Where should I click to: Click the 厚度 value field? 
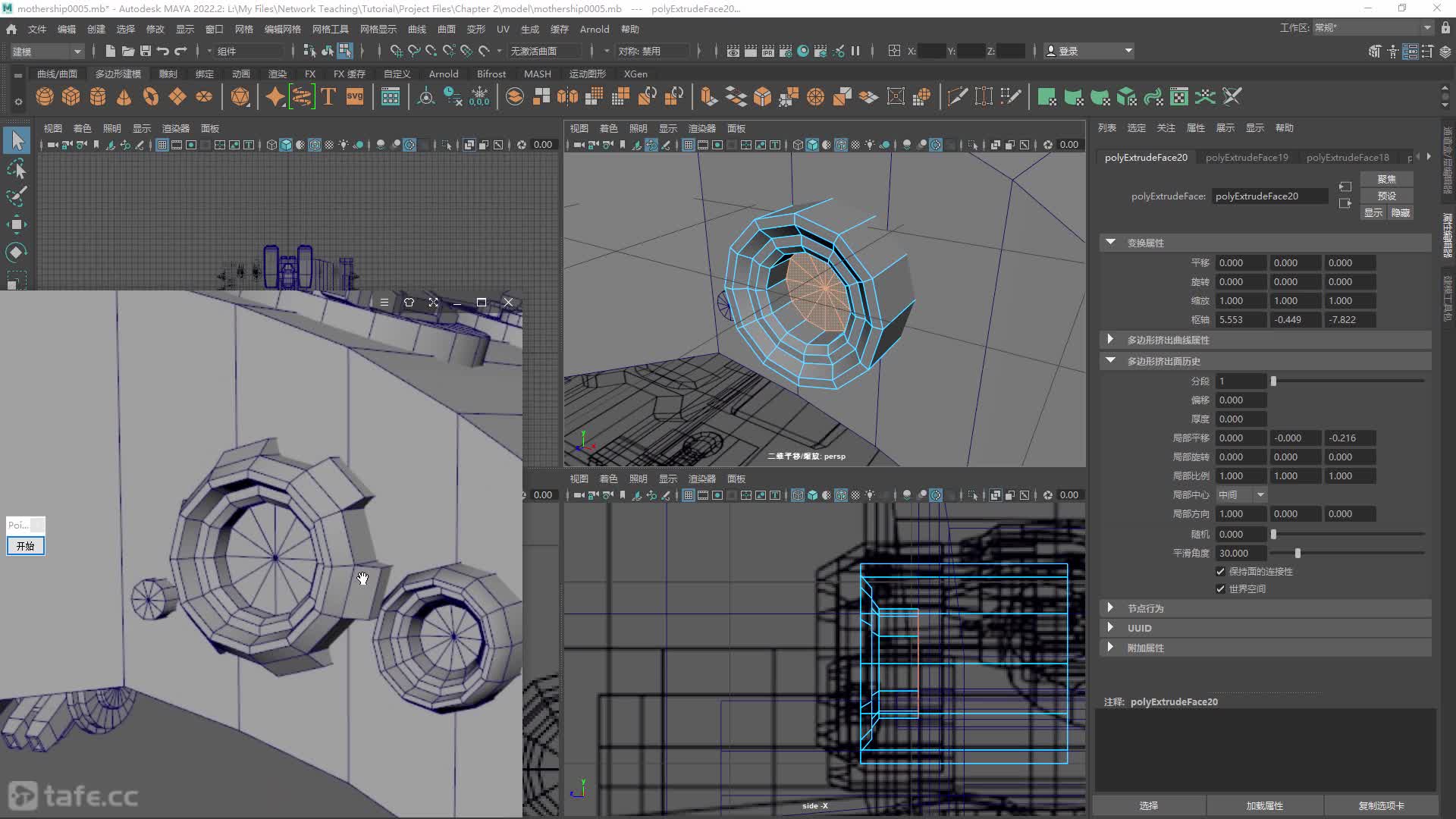1241,419
